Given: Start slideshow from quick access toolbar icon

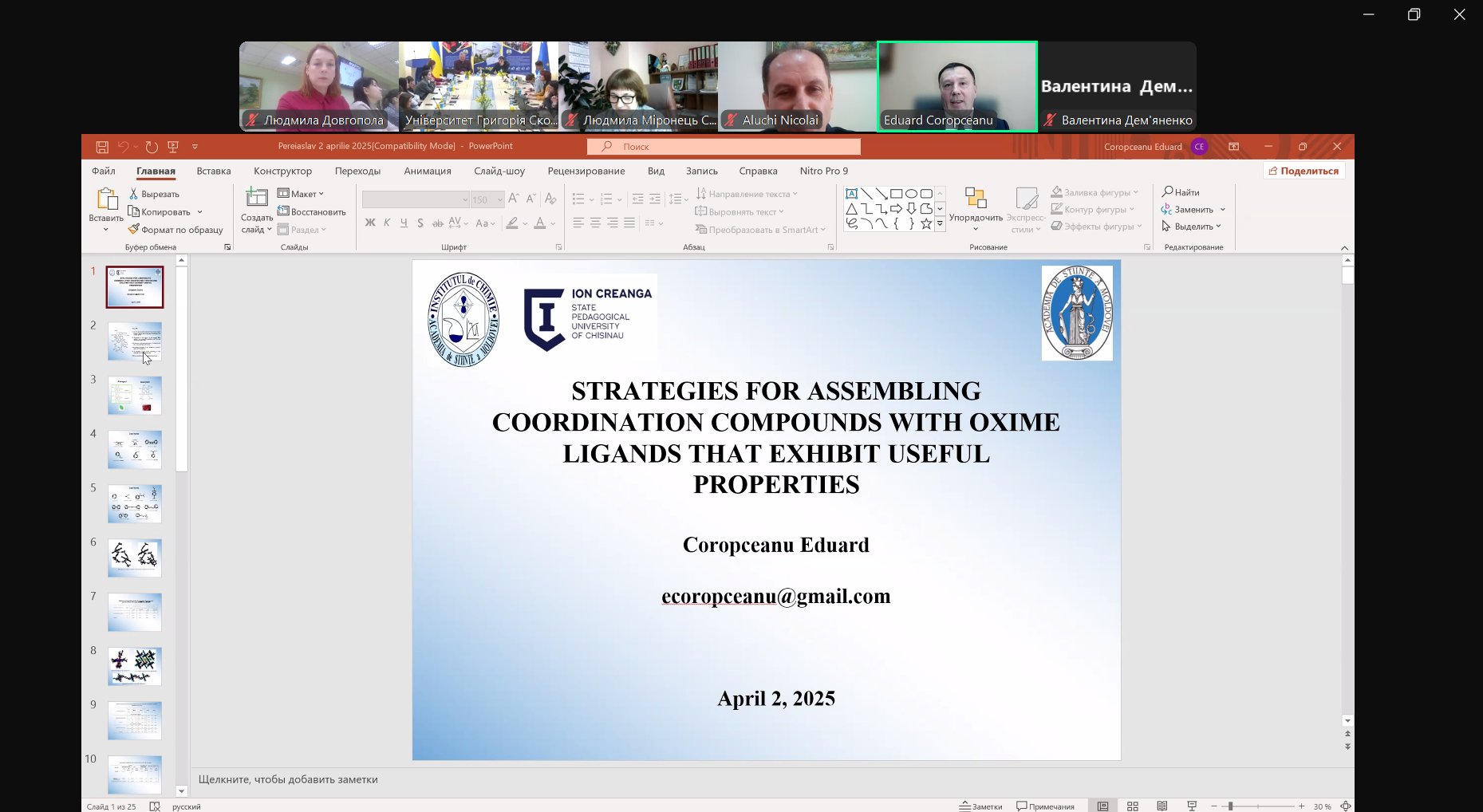Looking at the screenshot, I should click(173, 147).
